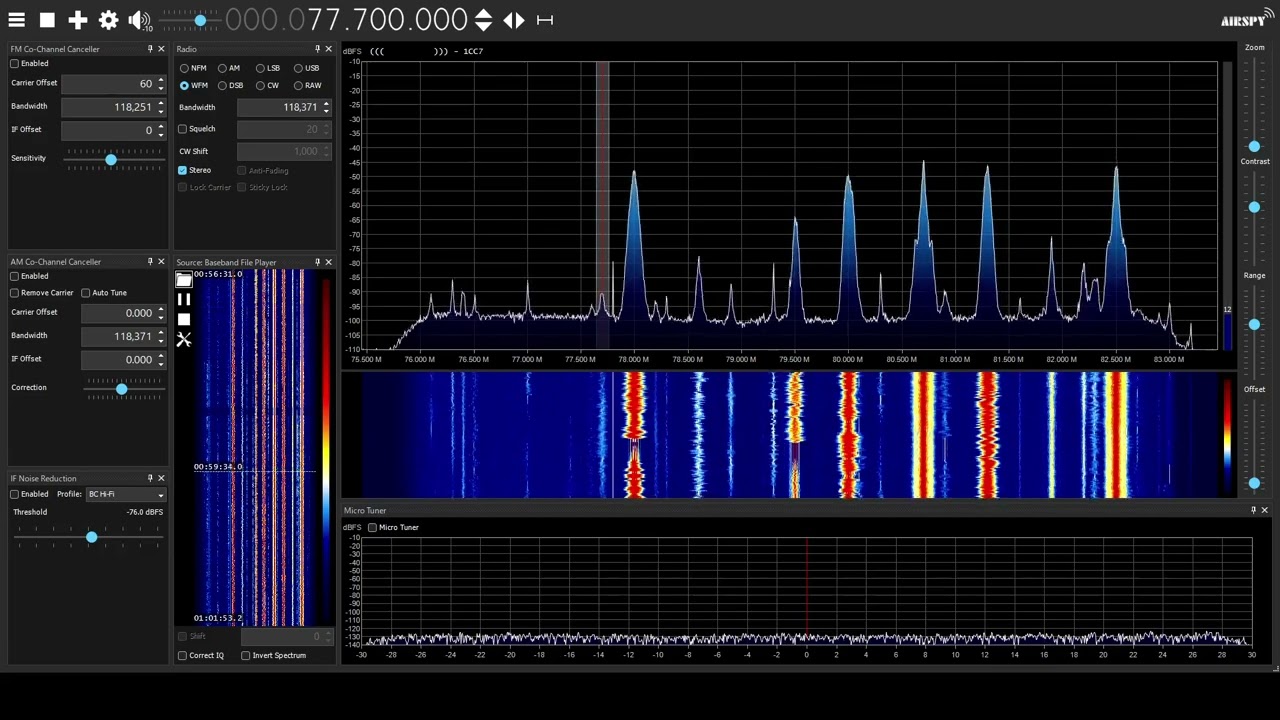Click the 77.700.000 frequency display
The image size is (1280, 720).
346,20
